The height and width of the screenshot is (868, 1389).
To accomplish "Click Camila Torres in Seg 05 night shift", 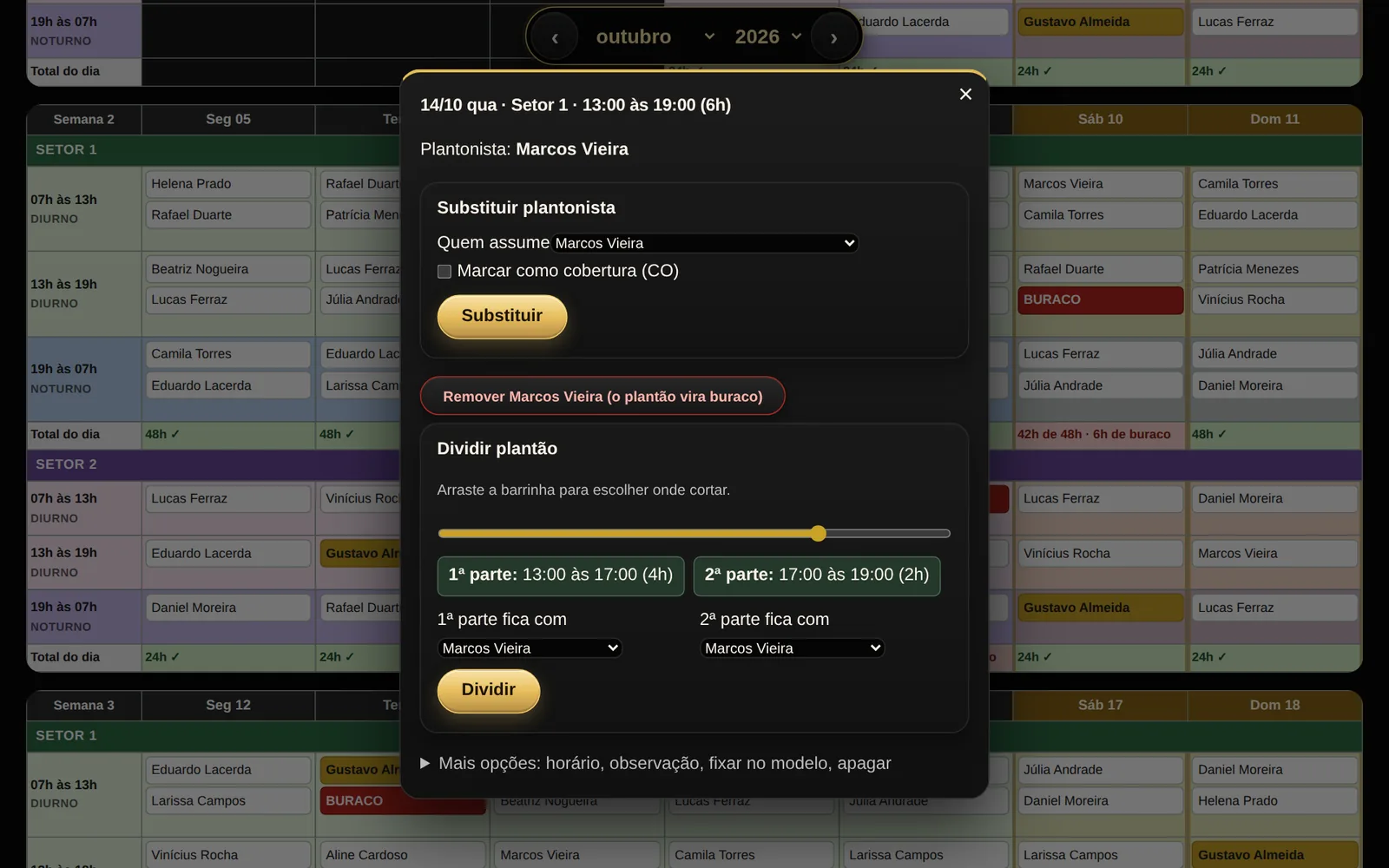I will tap(228, 354).
